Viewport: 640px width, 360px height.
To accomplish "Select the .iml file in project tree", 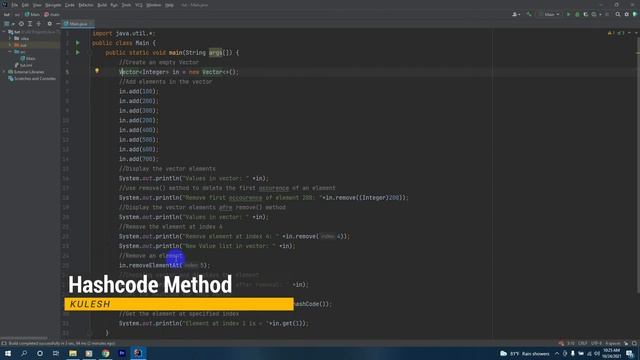I will coord(23,65).
